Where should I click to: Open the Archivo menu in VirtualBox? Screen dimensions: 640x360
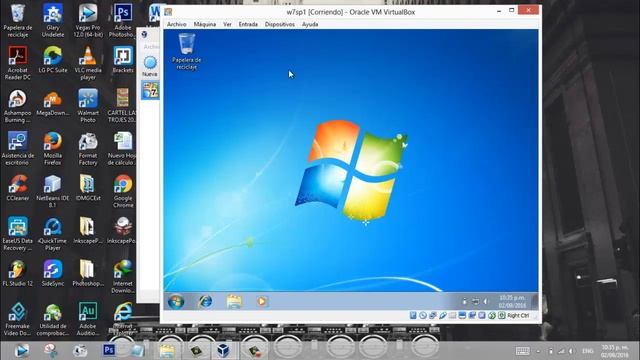tap(177, 24)
